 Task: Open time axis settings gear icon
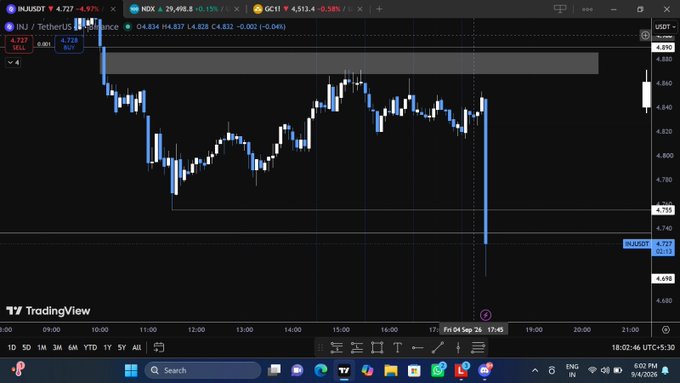(666, 330)
